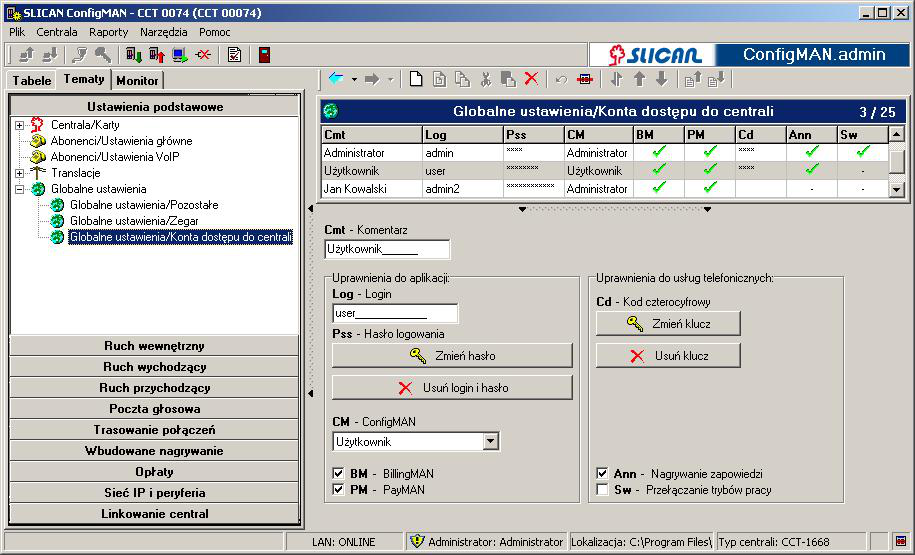Open the CM ConfigMAN dropdown
The height and width of the screenshot is (555, 915).
[x=491, y=442]
